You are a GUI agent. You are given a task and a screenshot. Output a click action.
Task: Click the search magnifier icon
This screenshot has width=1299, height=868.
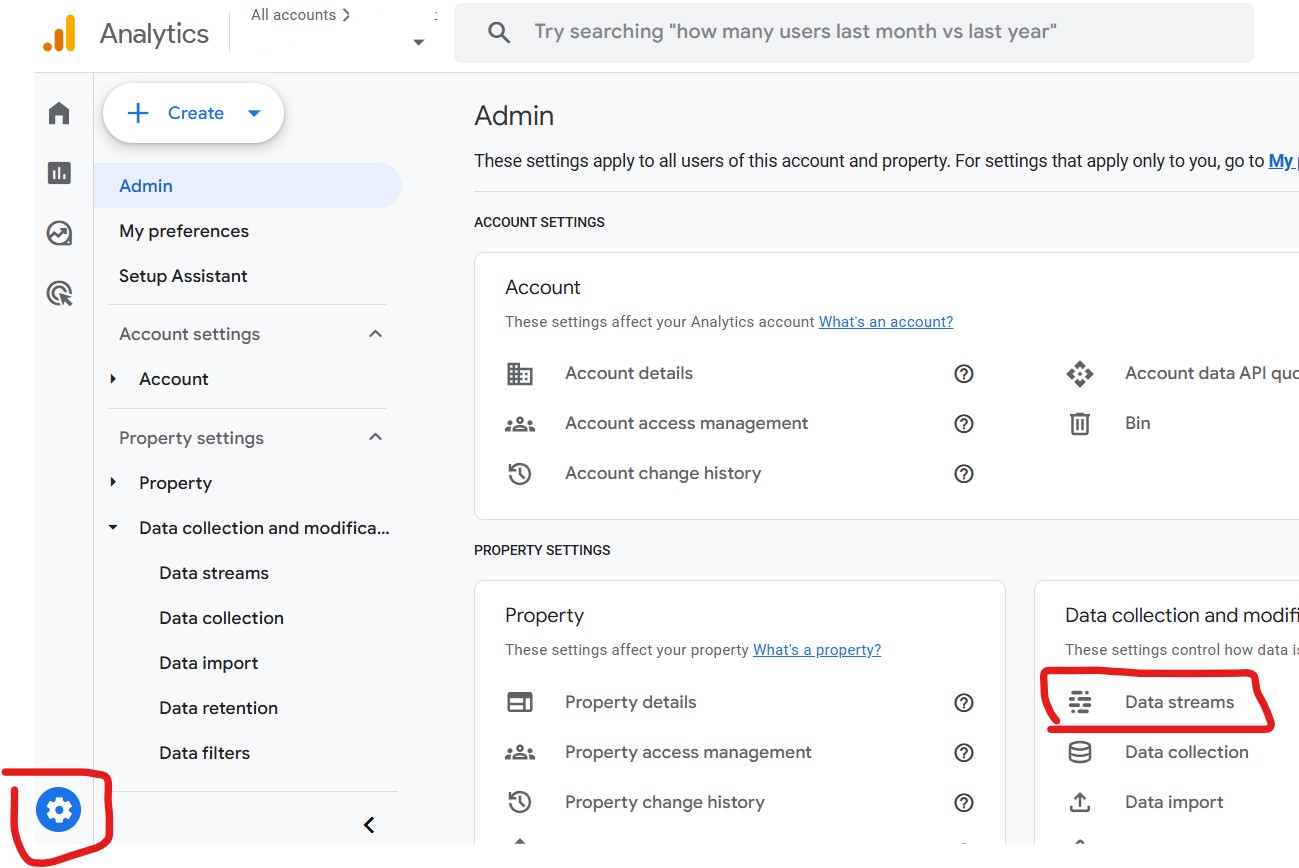pos(499,32)
